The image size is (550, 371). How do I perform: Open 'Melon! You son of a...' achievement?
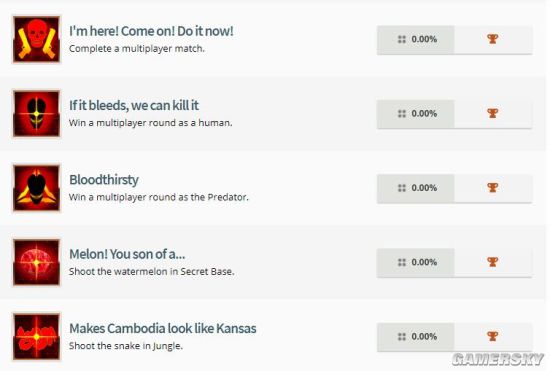pyautogui.click(x=127, y=254)
